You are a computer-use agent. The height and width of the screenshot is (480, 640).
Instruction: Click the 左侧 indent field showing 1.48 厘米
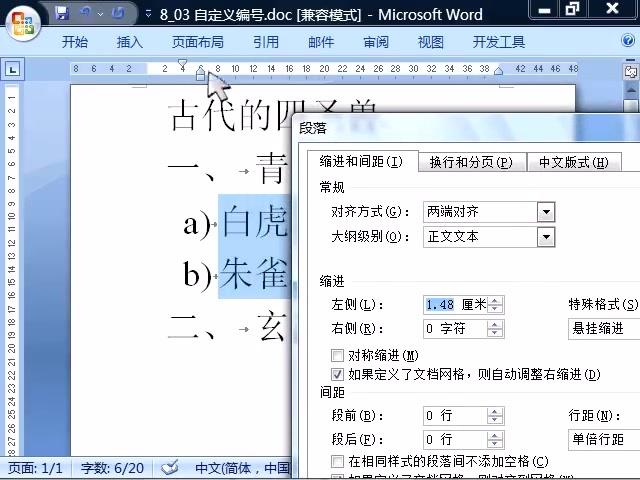click(456, 304)
